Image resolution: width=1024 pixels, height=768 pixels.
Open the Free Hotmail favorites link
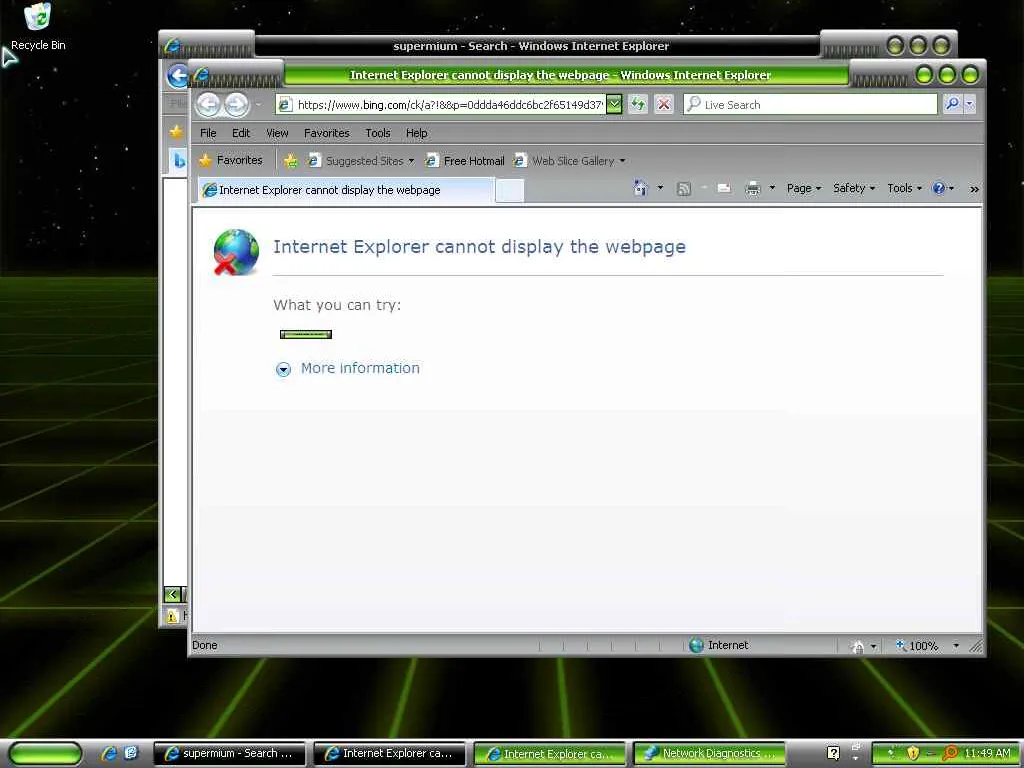click(x=465, y=161)
